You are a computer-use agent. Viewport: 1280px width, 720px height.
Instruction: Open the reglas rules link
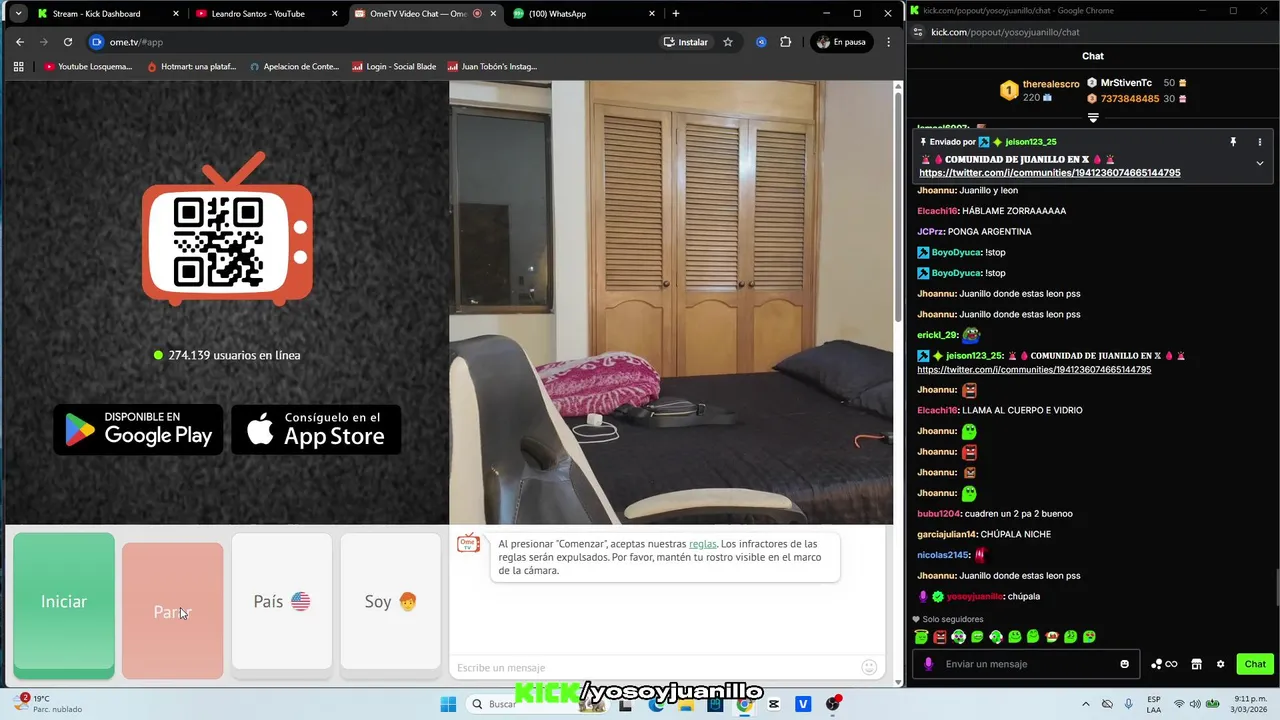(x=702, y=544)
